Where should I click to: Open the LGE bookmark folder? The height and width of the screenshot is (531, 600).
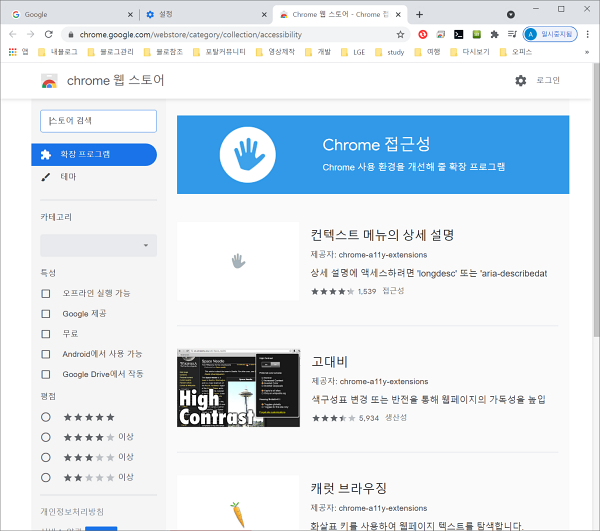[x=353, y=52]
